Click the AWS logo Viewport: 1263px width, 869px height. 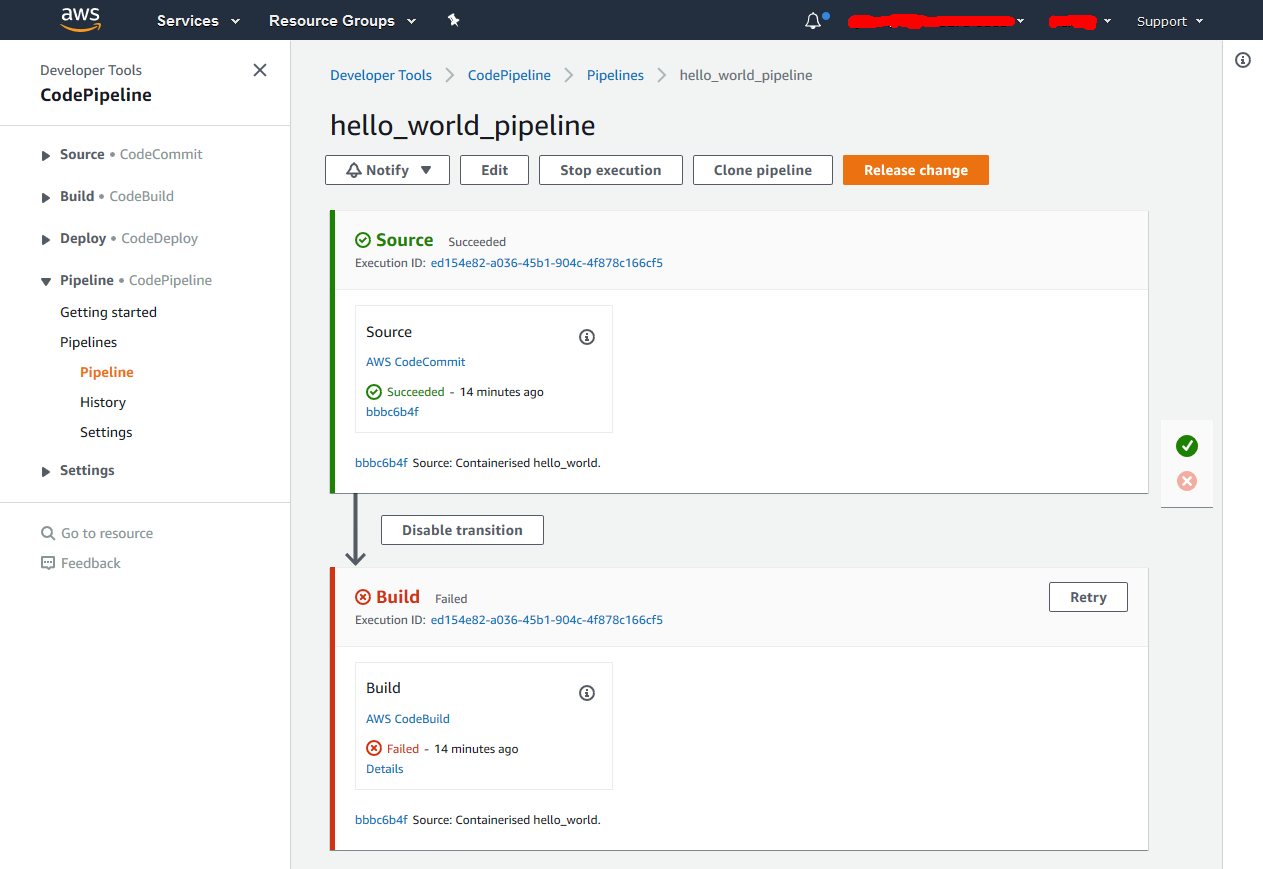(80, 19)
